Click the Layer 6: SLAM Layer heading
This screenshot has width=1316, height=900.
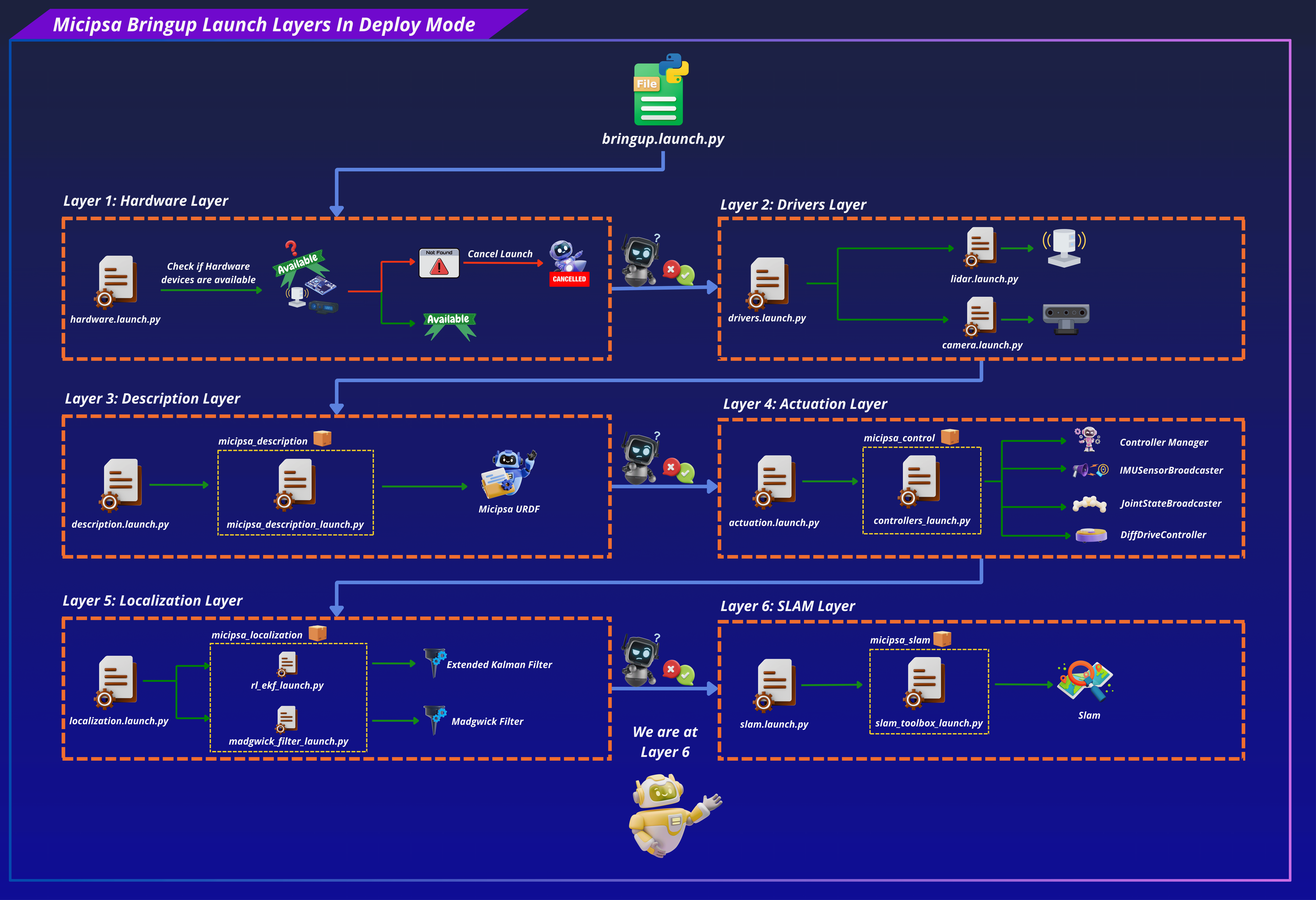(787, 606)
